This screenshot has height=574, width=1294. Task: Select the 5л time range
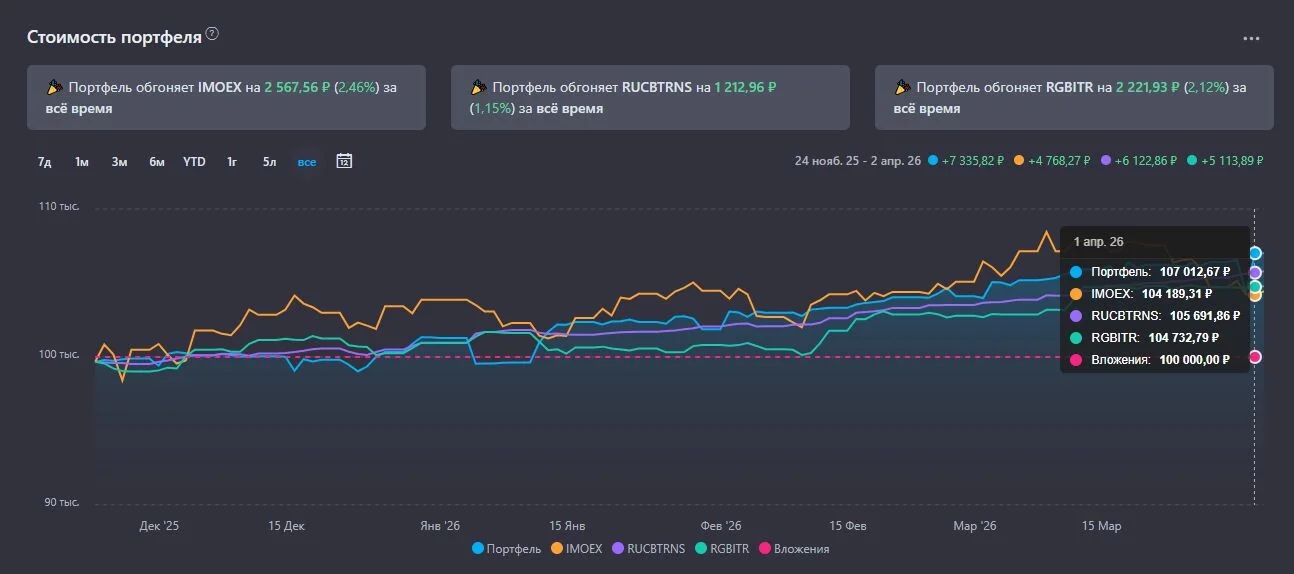coord(269,162)
